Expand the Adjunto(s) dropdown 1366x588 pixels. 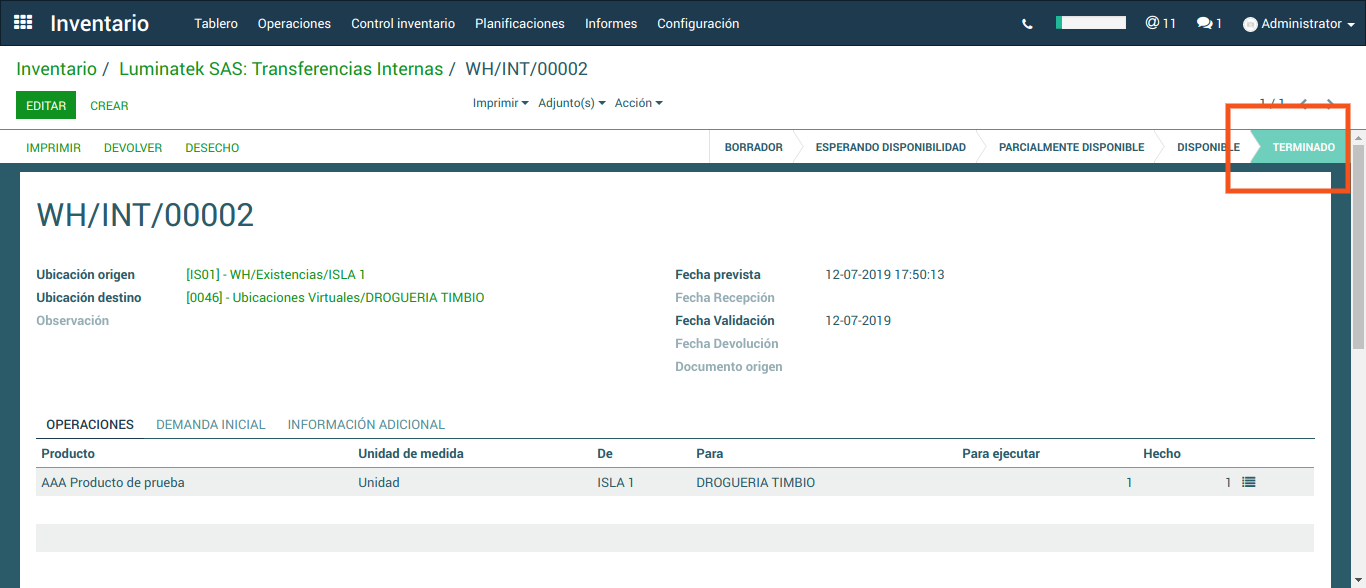tap(572, 103)
